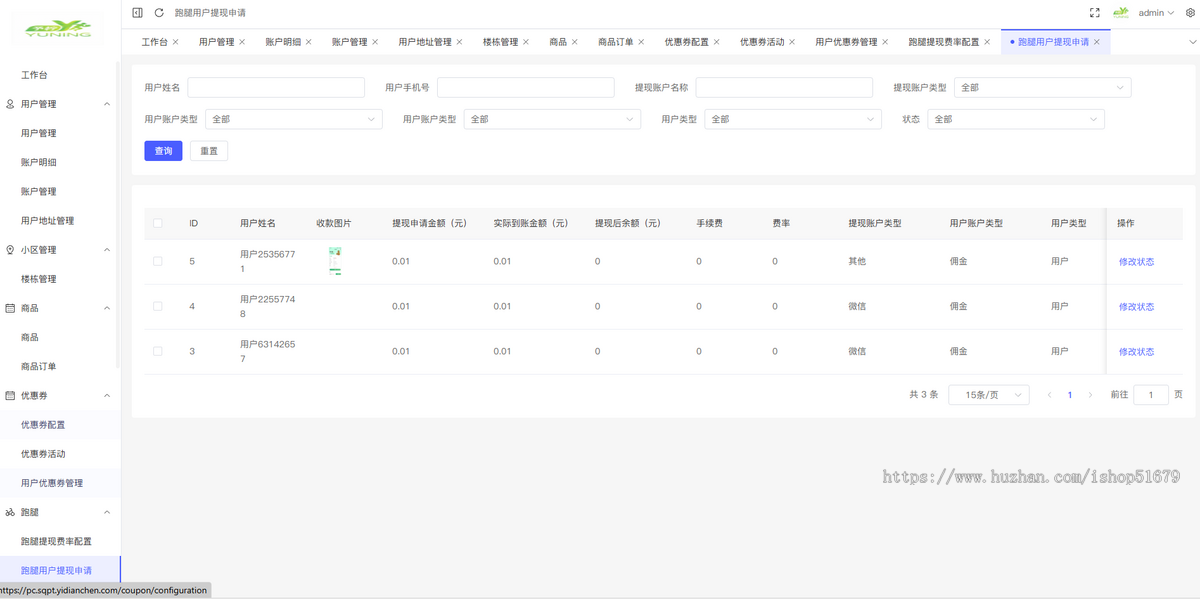Image resolution: width=1200 pixels, height=599 pixels.
Task: Close the 楼栋管理 tab
Action: click(526, 42)
